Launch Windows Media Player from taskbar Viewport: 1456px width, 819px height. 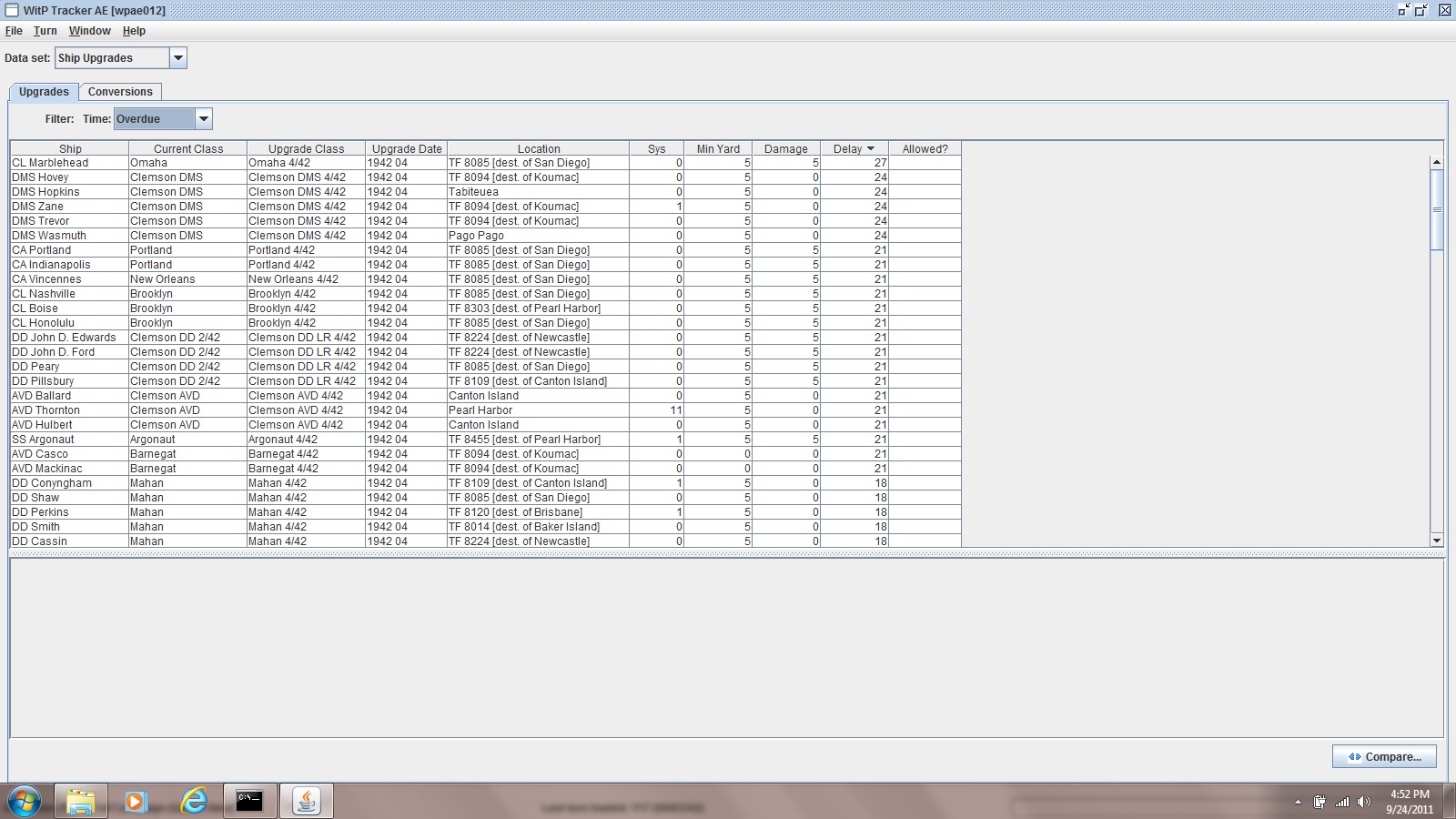tap(136, 801)
